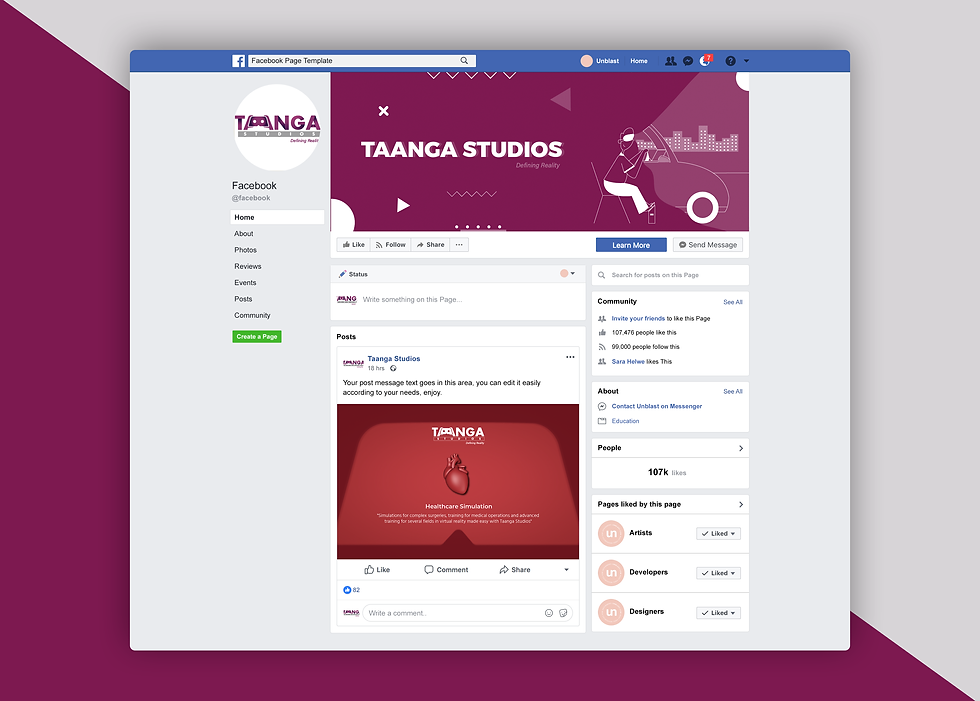Select Home in the page sidebar

coord(277,217)
